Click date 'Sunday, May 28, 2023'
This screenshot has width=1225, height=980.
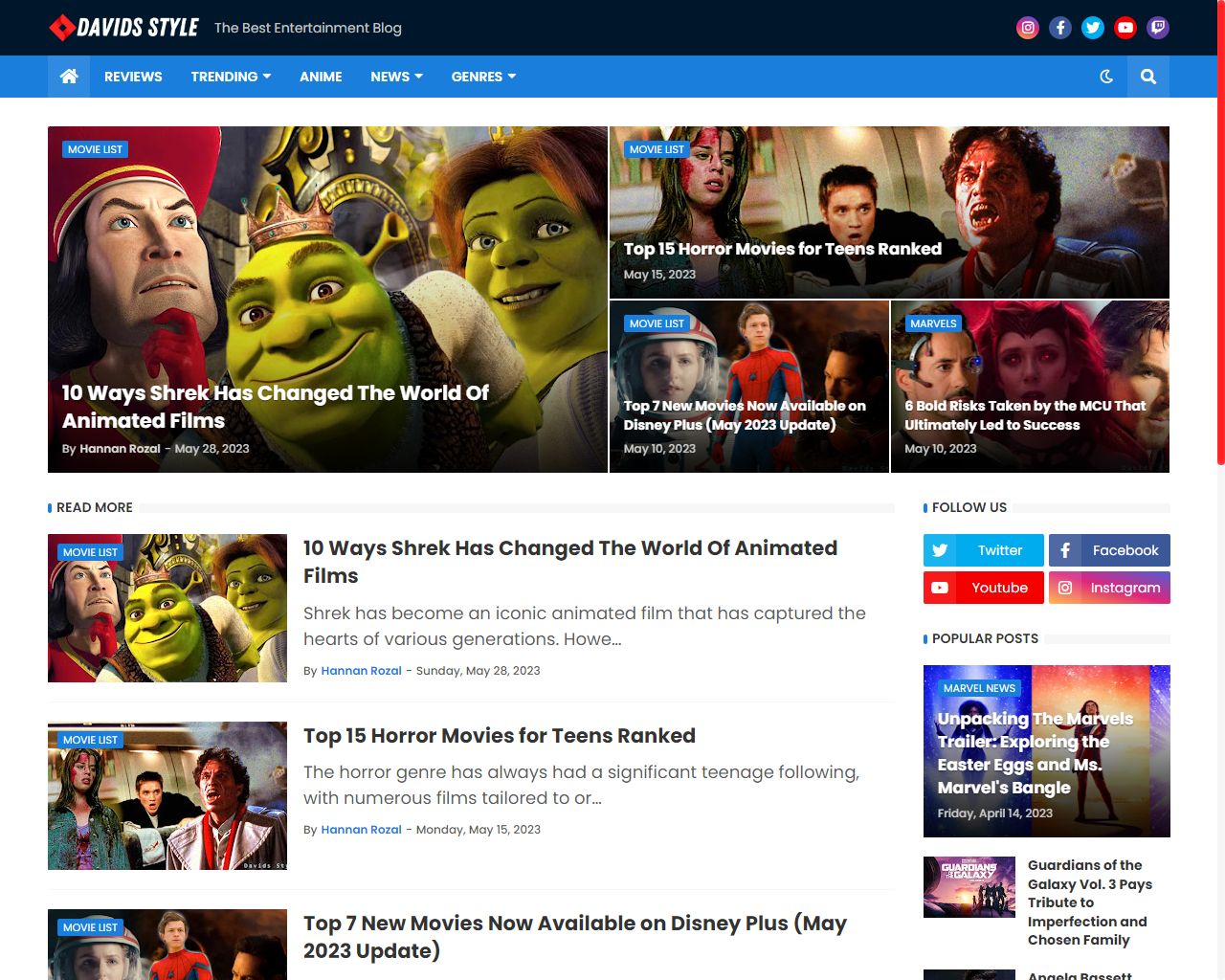[478, 671]
